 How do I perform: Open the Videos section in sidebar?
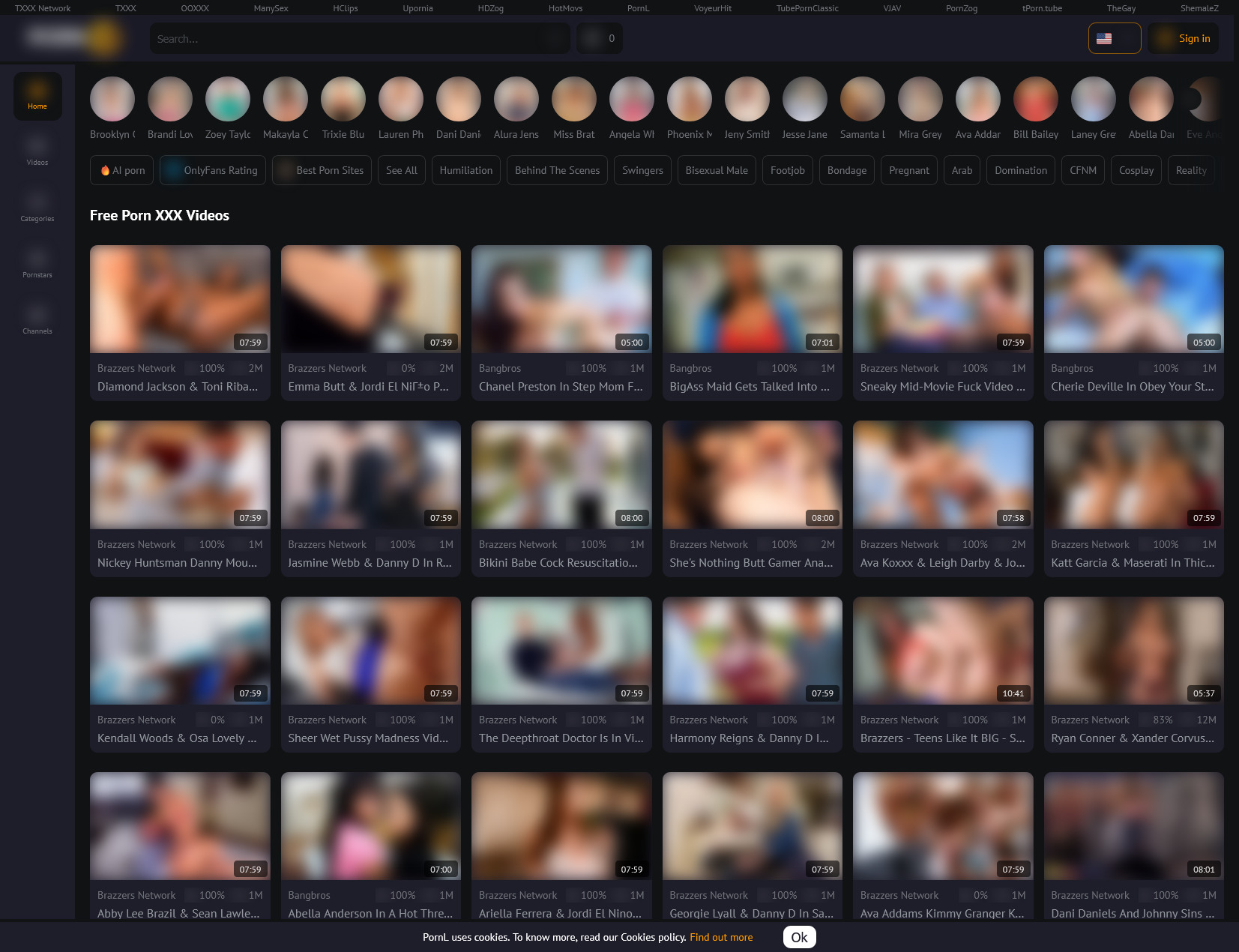point(37,152)
